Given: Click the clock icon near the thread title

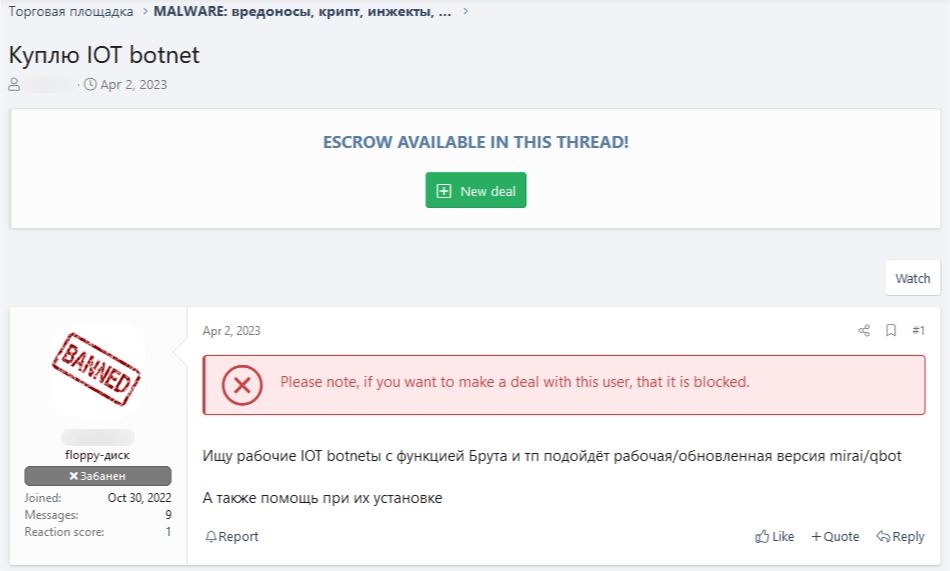Looking at the screenshot, I should [x=91, y=85].
